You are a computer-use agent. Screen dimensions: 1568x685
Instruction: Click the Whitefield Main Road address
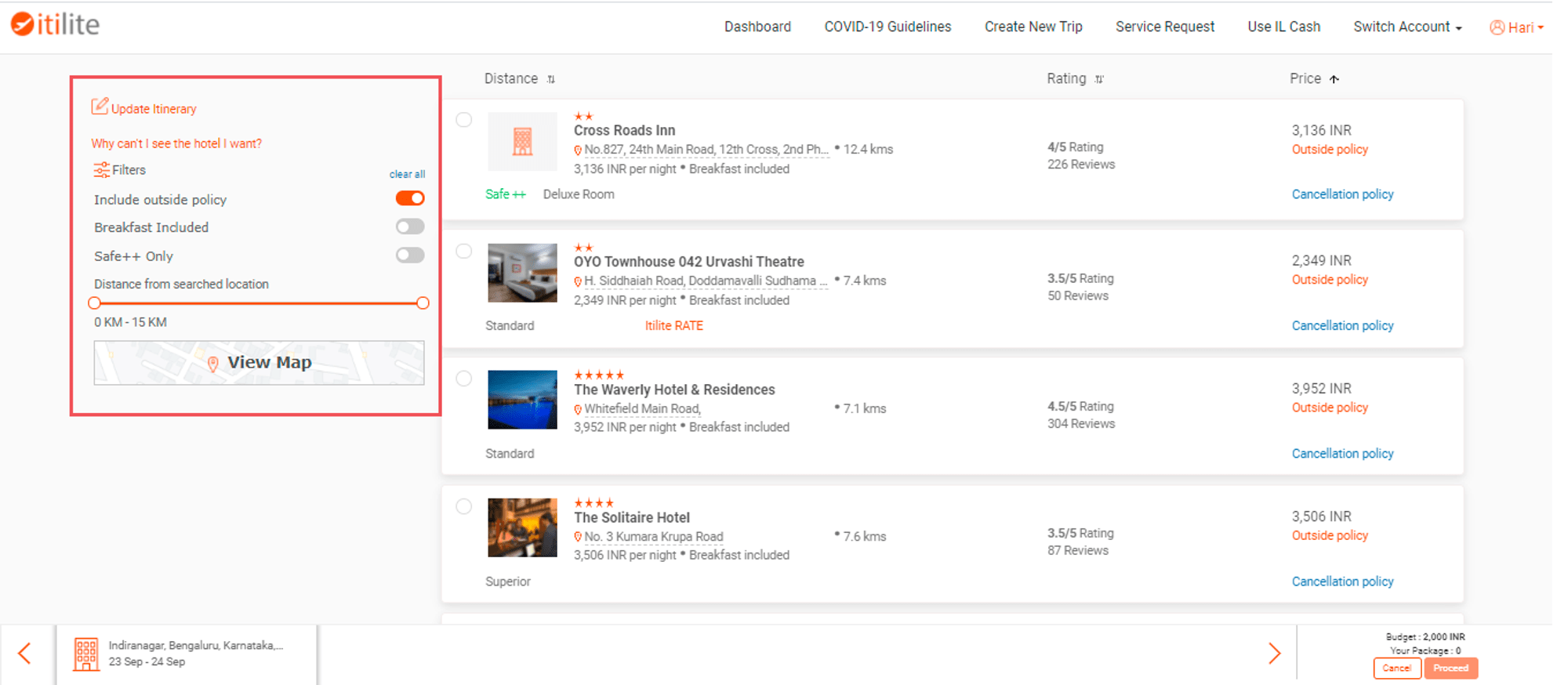pyautogui.click(x=642, y=409)
